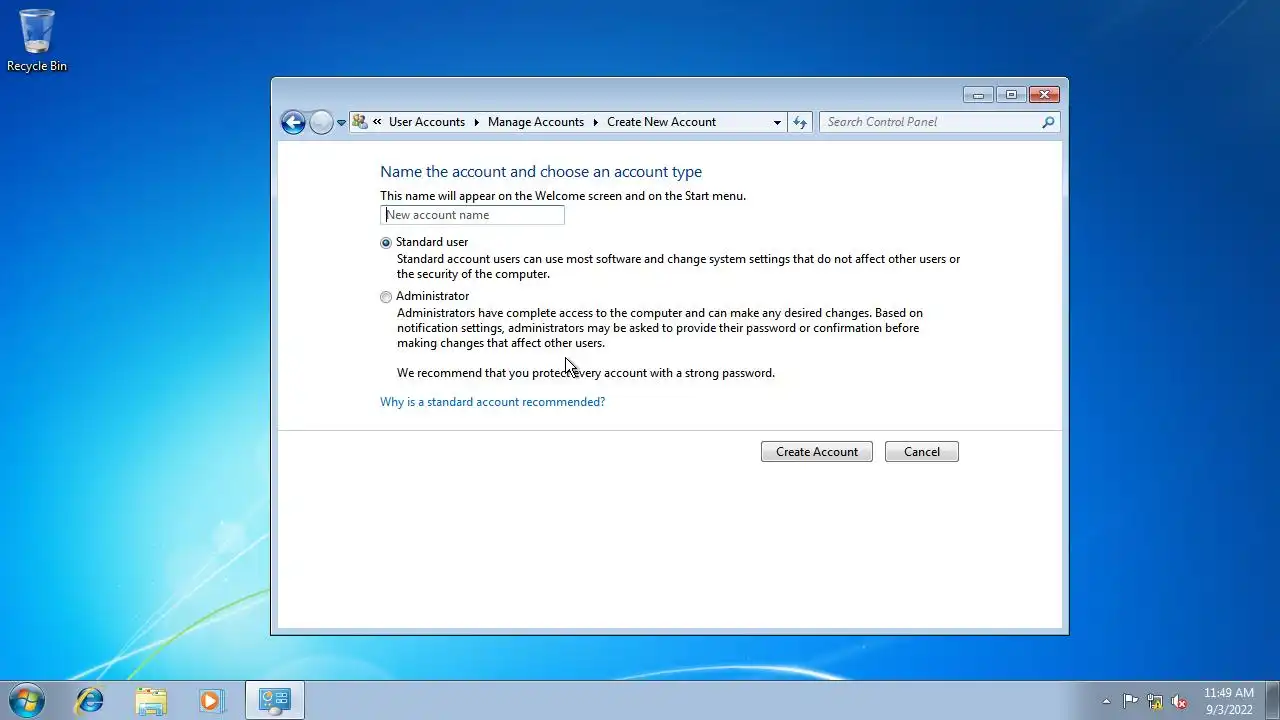Open the Recycle Bin desktop icon
Image resolution: width=1280 pixels, height=720 pixels.
(x=37, y=40)
